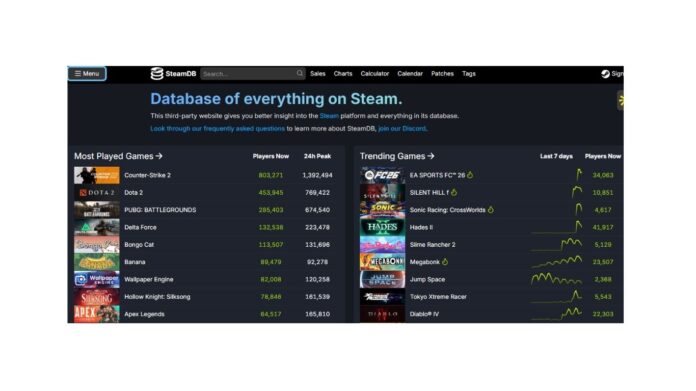Open the frequently asked questions link
The image size is (696, 391).
(217, 129)
